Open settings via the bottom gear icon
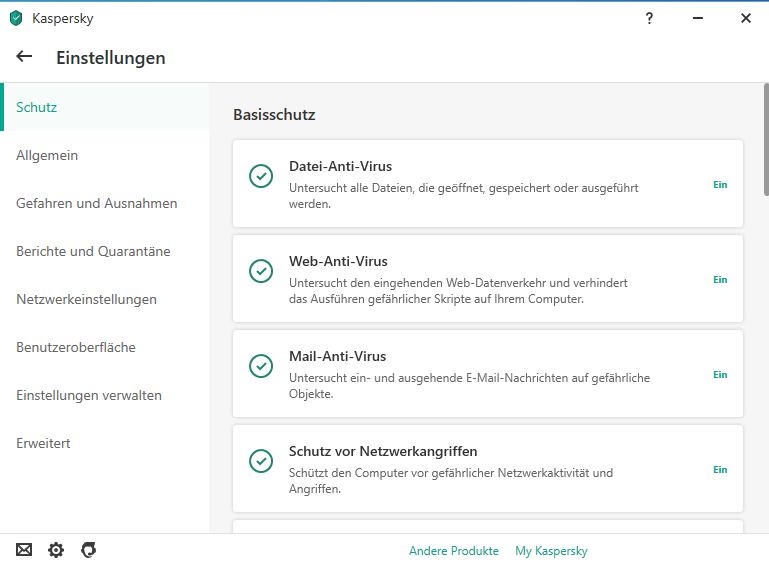 (x=56, y=550)
